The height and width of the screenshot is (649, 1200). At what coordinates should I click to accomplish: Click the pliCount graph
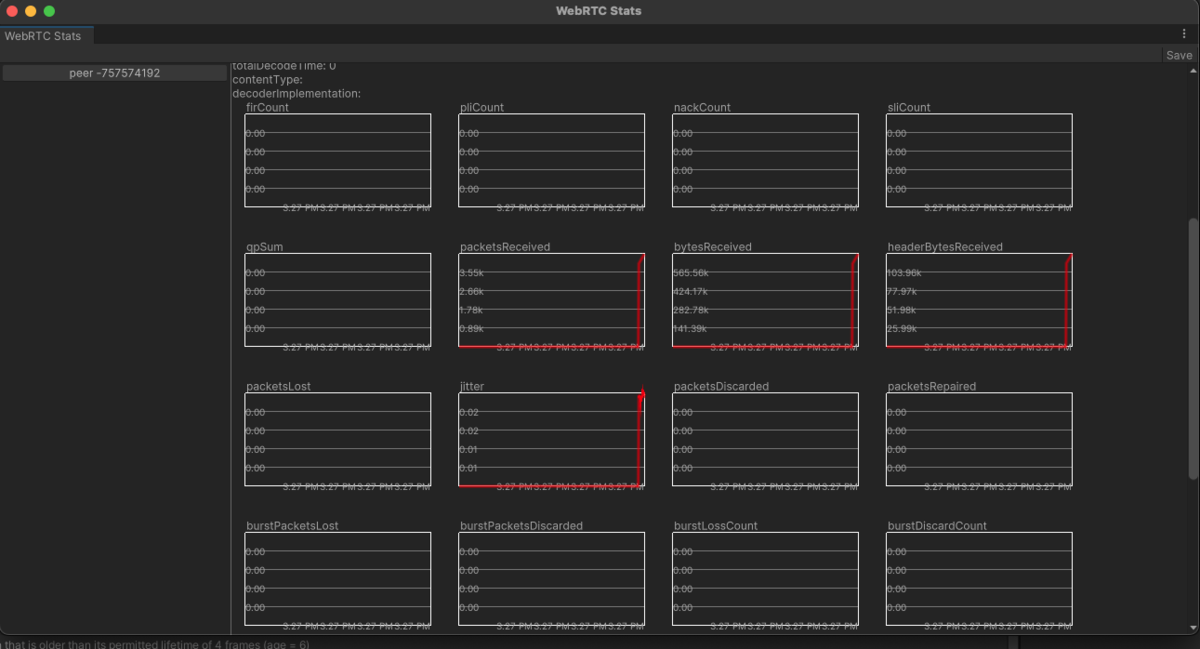[552, 160]
